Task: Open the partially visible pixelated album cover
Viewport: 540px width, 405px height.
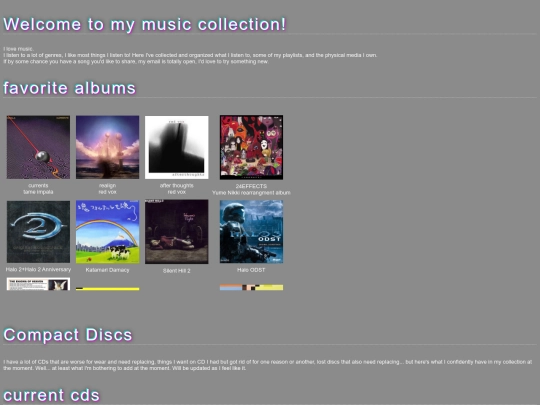Action: click(x=251, y=288)
